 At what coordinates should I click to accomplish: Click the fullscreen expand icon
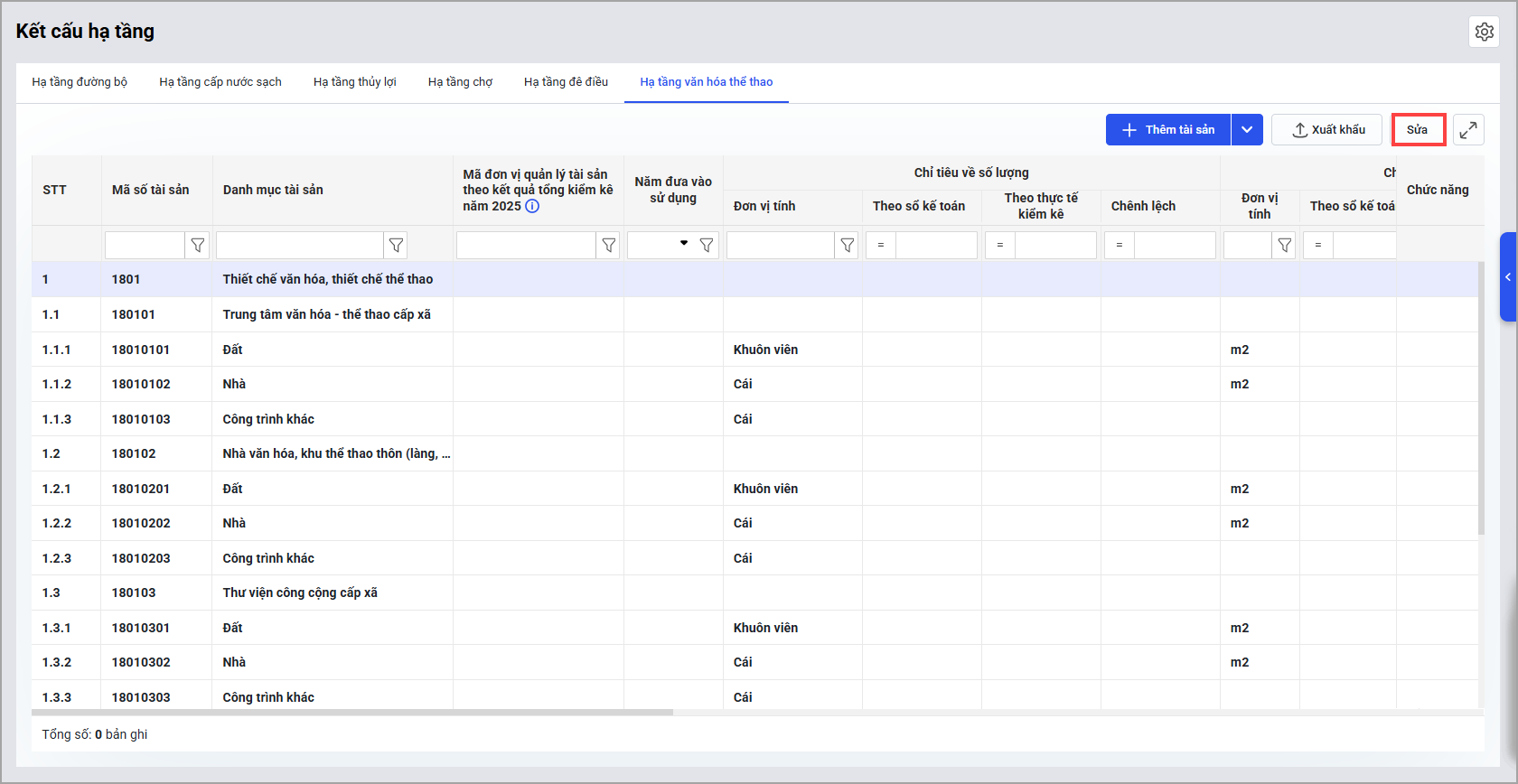coord(1468,130)
